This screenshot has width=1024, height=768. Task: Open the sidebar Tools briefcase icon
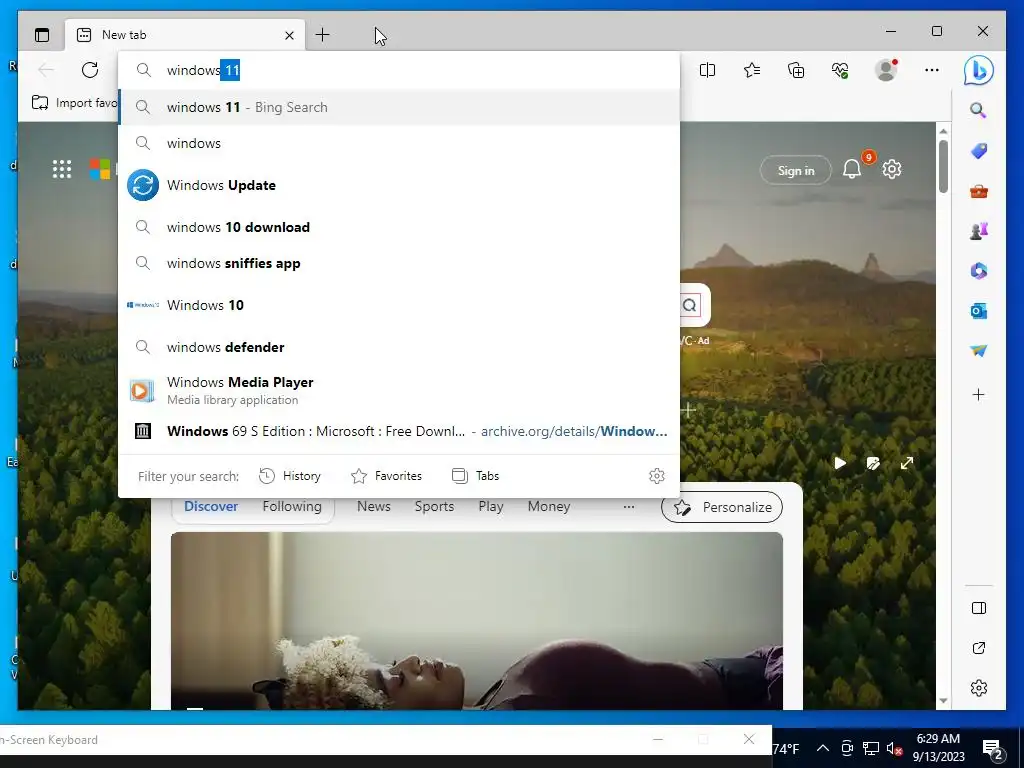click(978, 191)
